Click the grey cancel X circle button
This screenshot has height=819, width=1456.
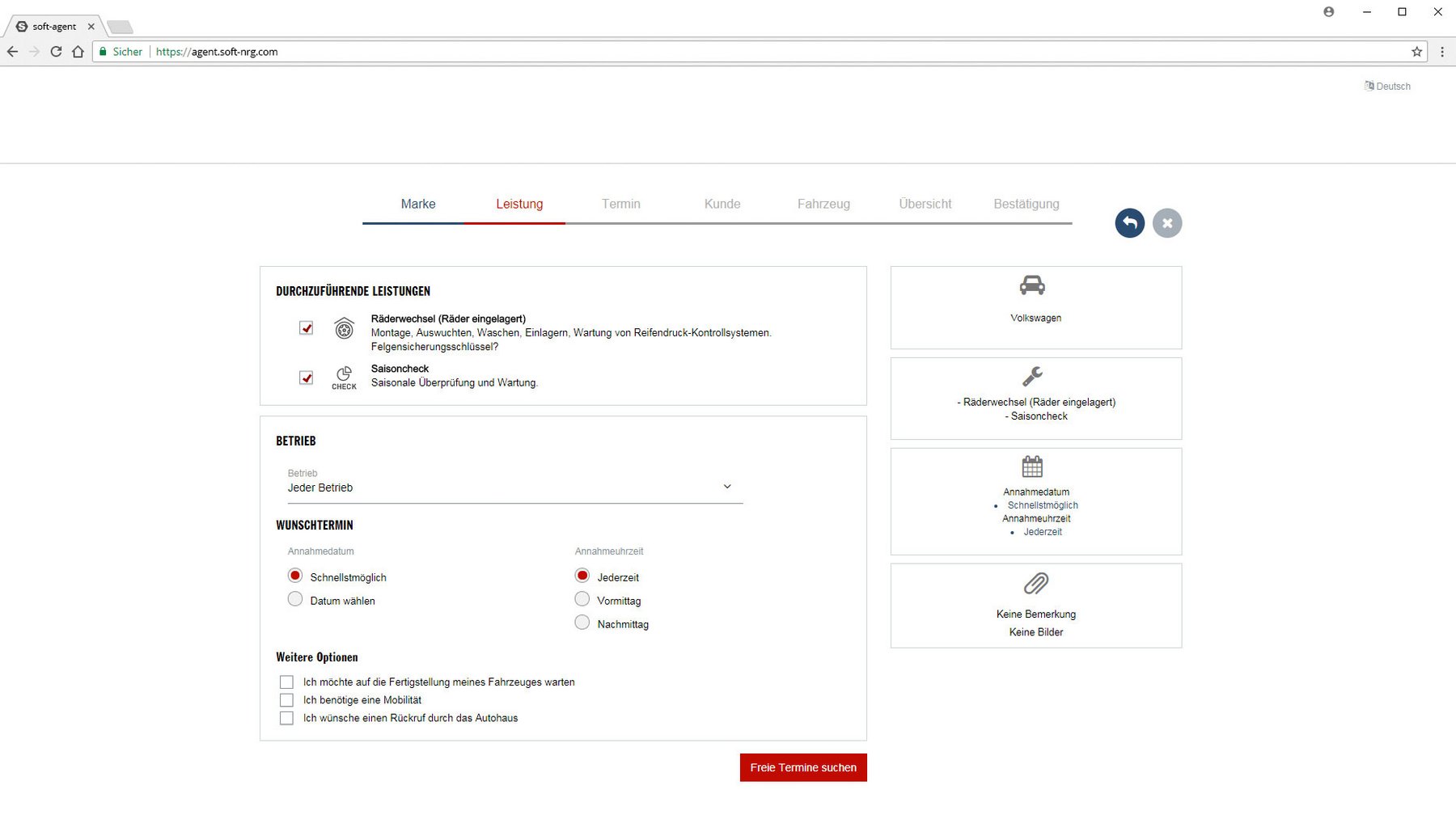point(1167,223)
